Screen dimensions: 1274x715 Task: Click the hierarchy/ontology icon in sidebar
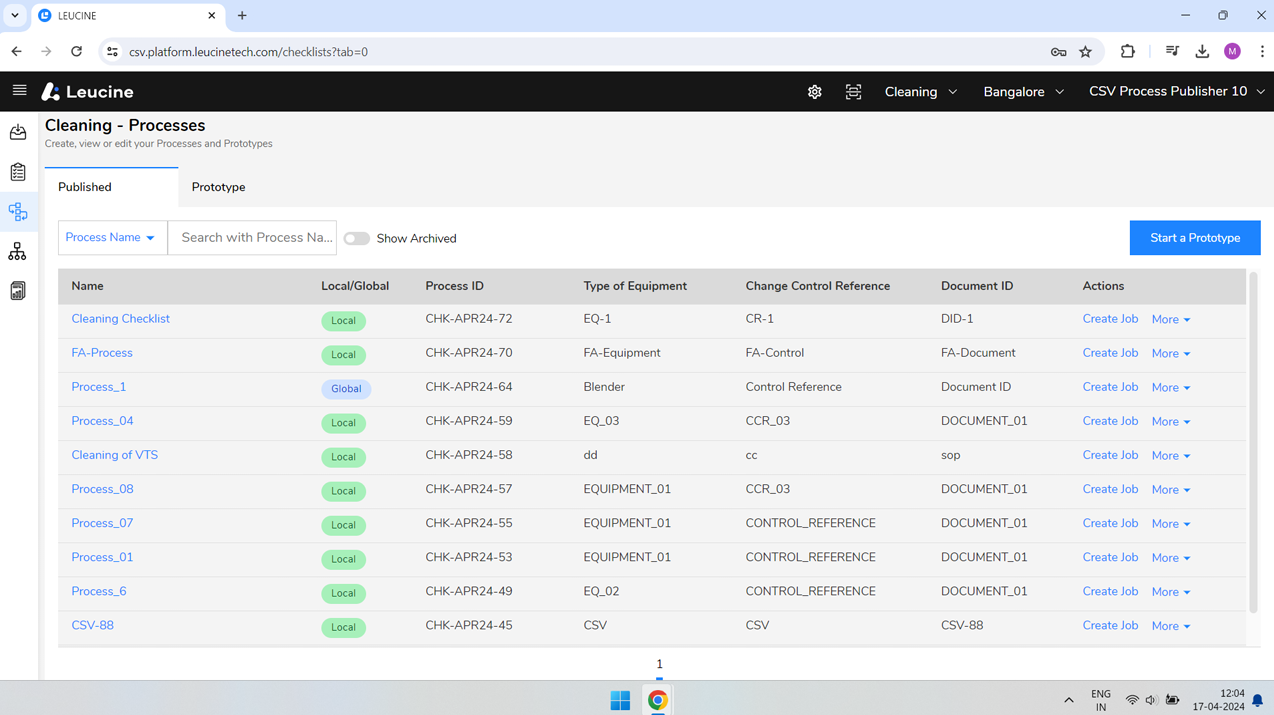coord(18,251)
